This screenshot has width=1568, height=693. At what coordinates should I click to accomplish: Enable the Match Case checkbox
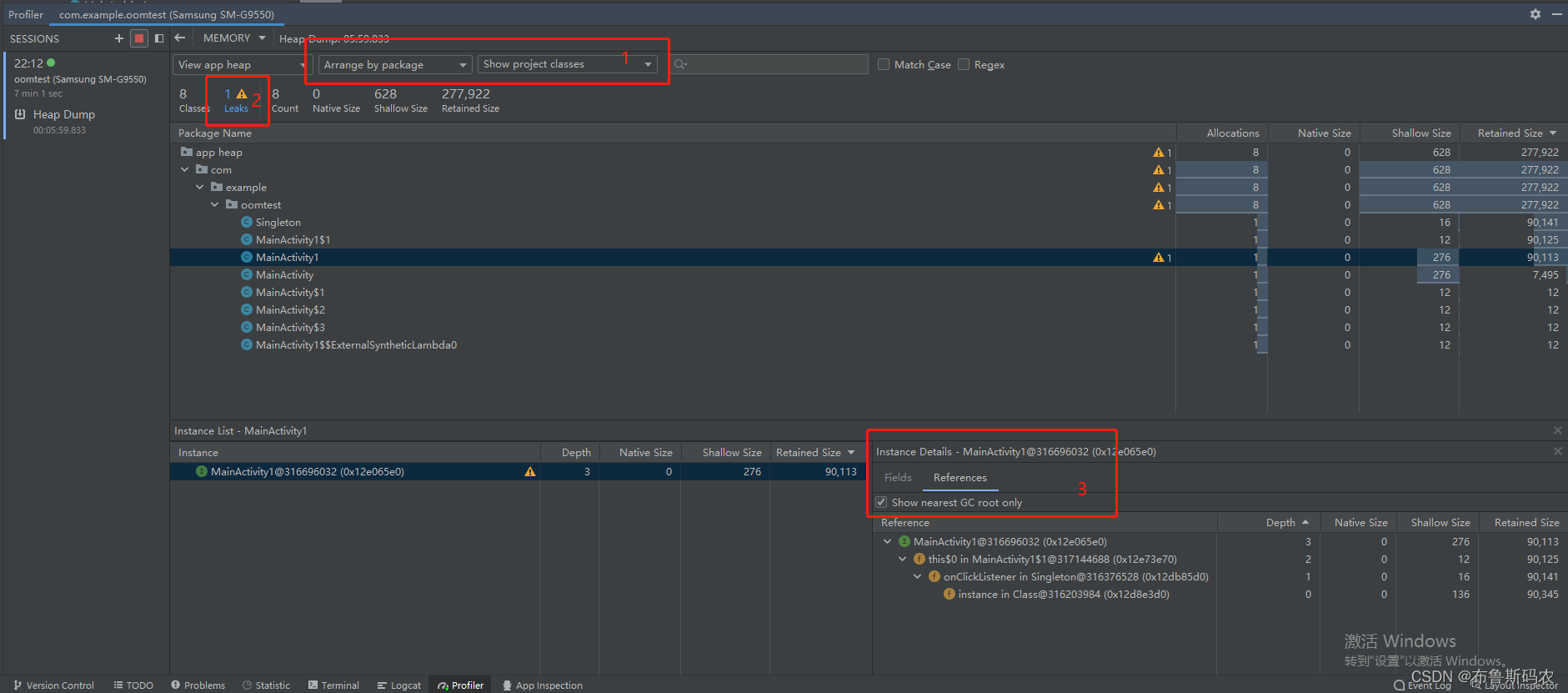tap(884, 64)
